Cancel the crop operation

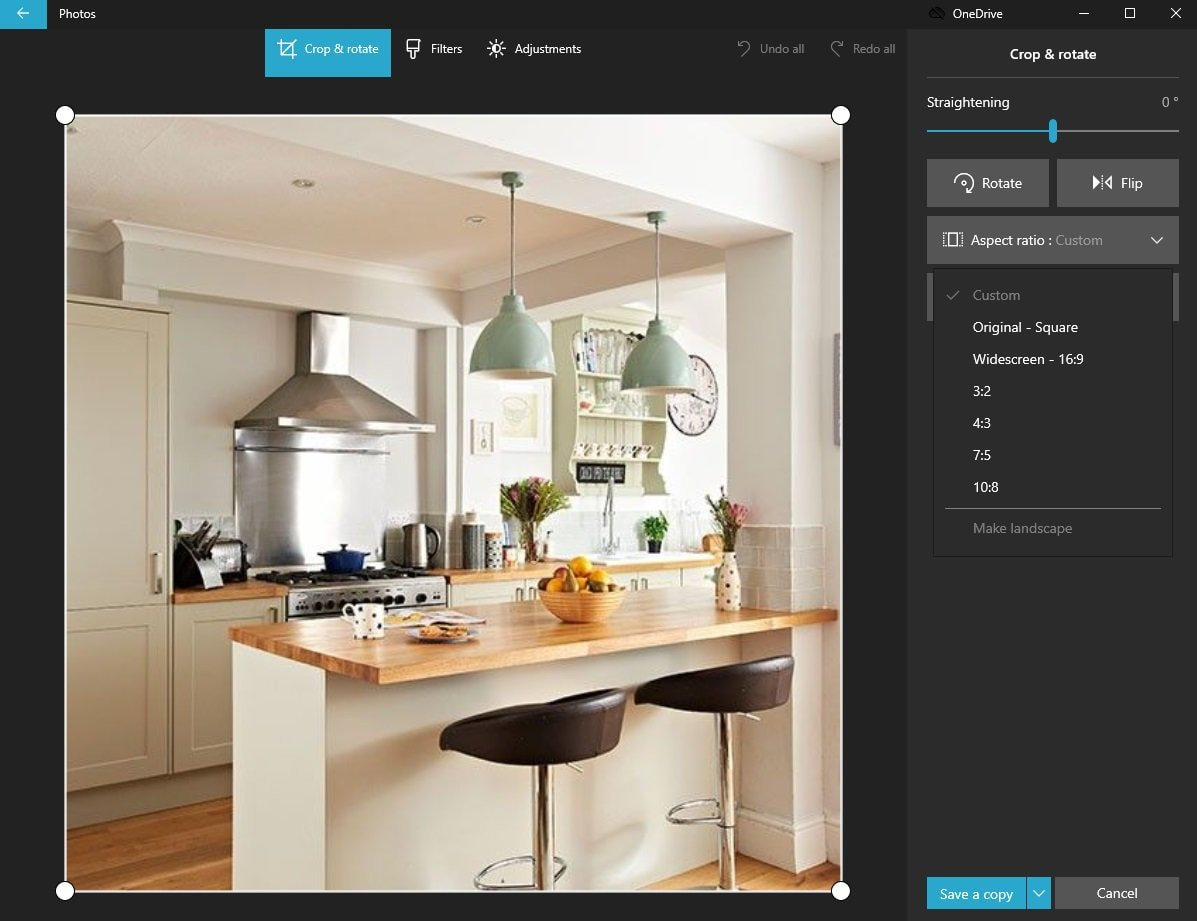point(1116,893)
